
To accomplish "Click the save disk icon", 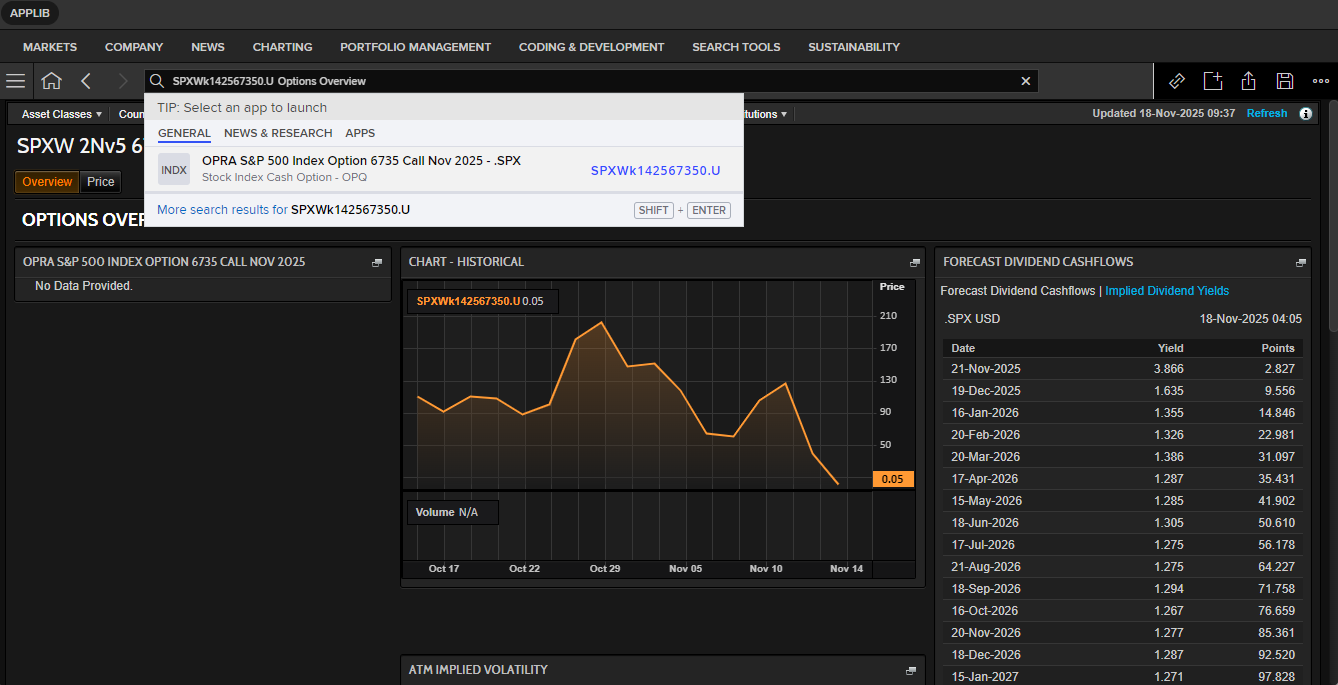I will click(1285, 81).
